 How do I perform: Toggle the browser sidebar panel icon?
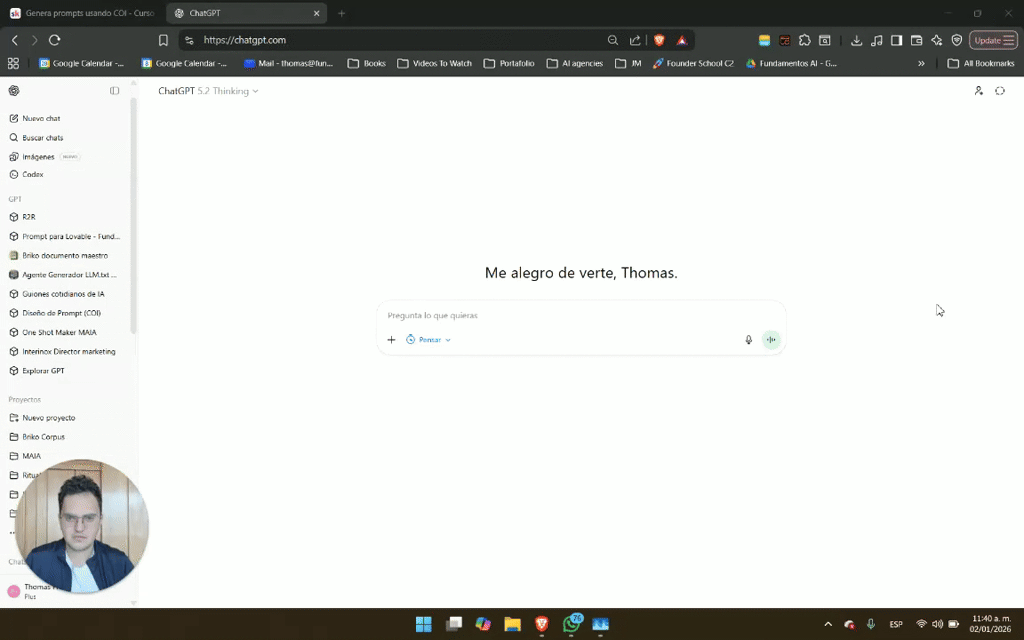point(897,40)
